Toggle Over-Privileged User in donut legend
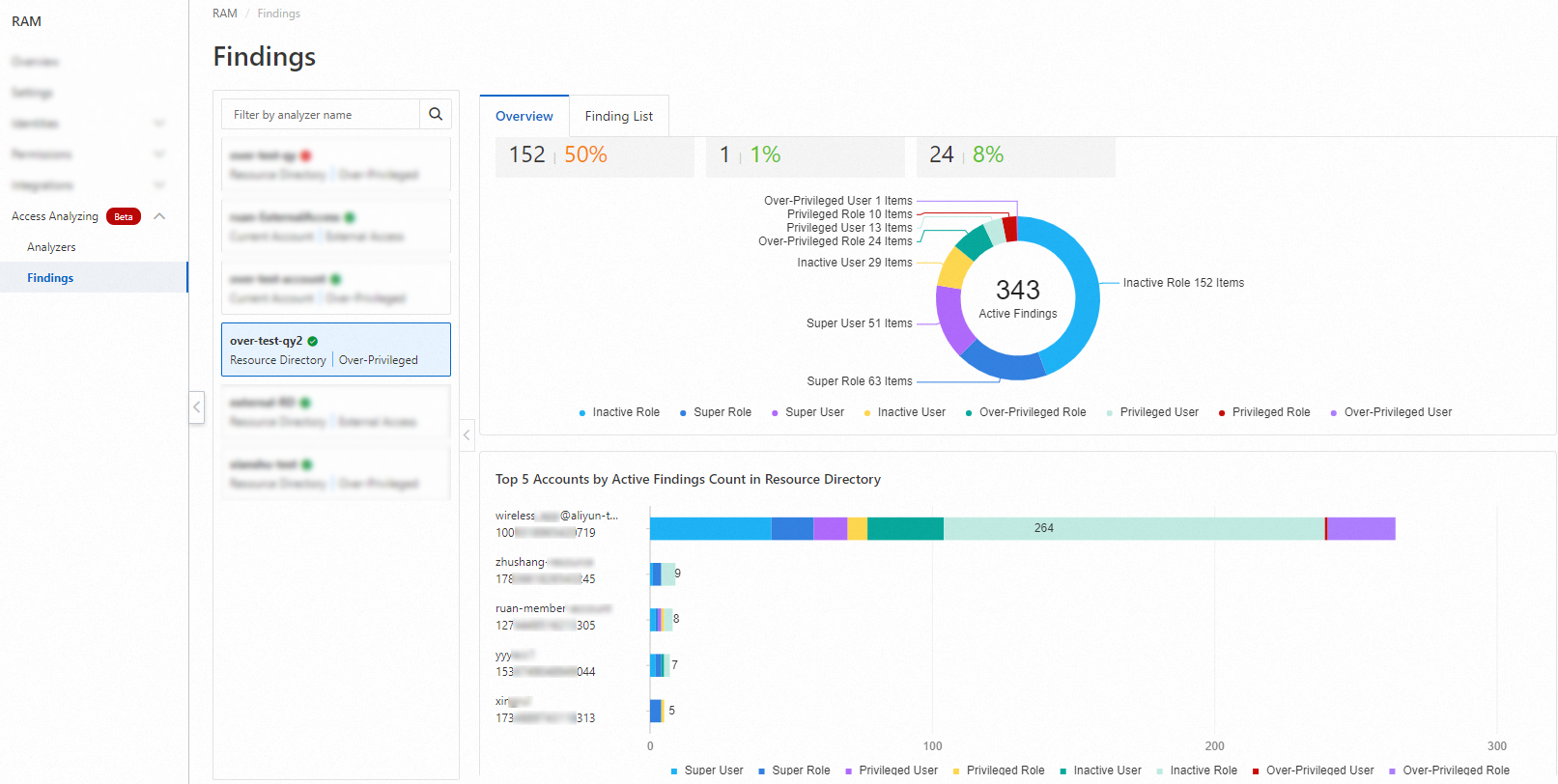1558x784 pixels. click(x=1391, y=412)
